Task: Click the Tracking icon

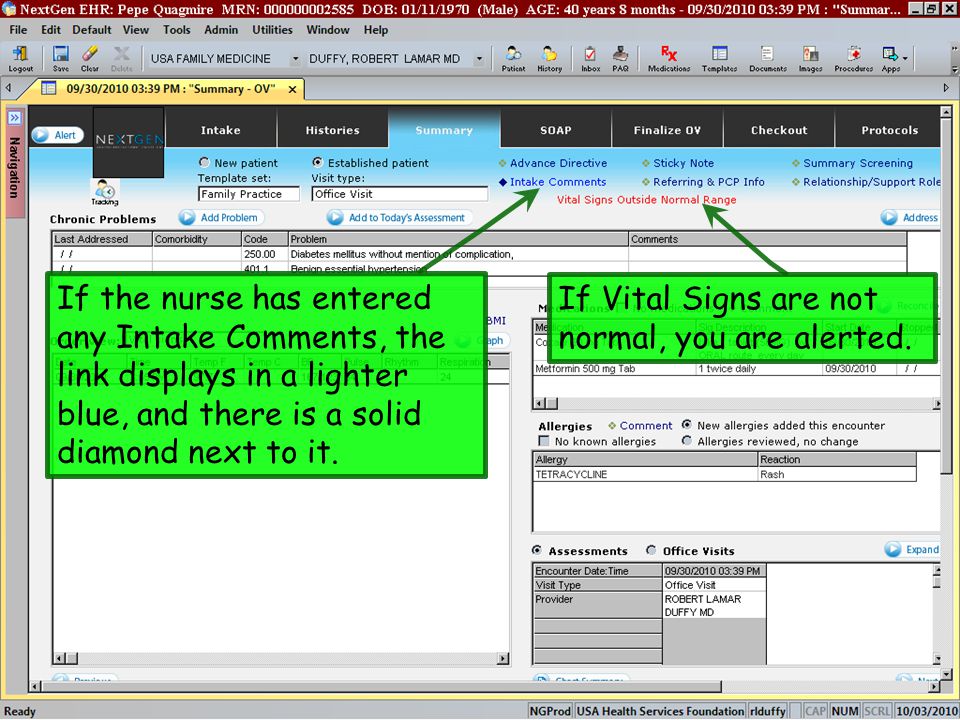Action: (x=105, y=192)
